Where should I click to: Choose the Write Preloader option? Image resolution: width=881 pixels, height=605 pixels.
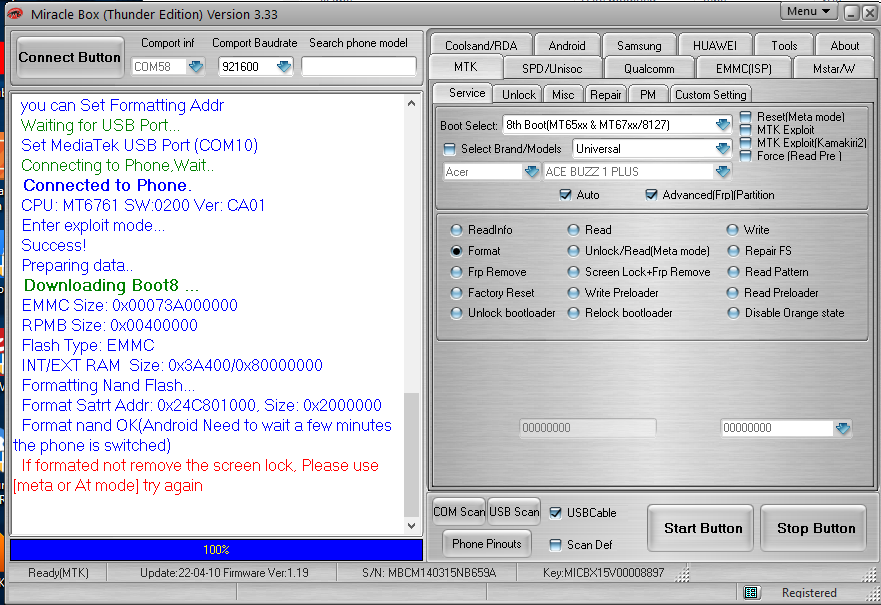click(x=573, y=293)
